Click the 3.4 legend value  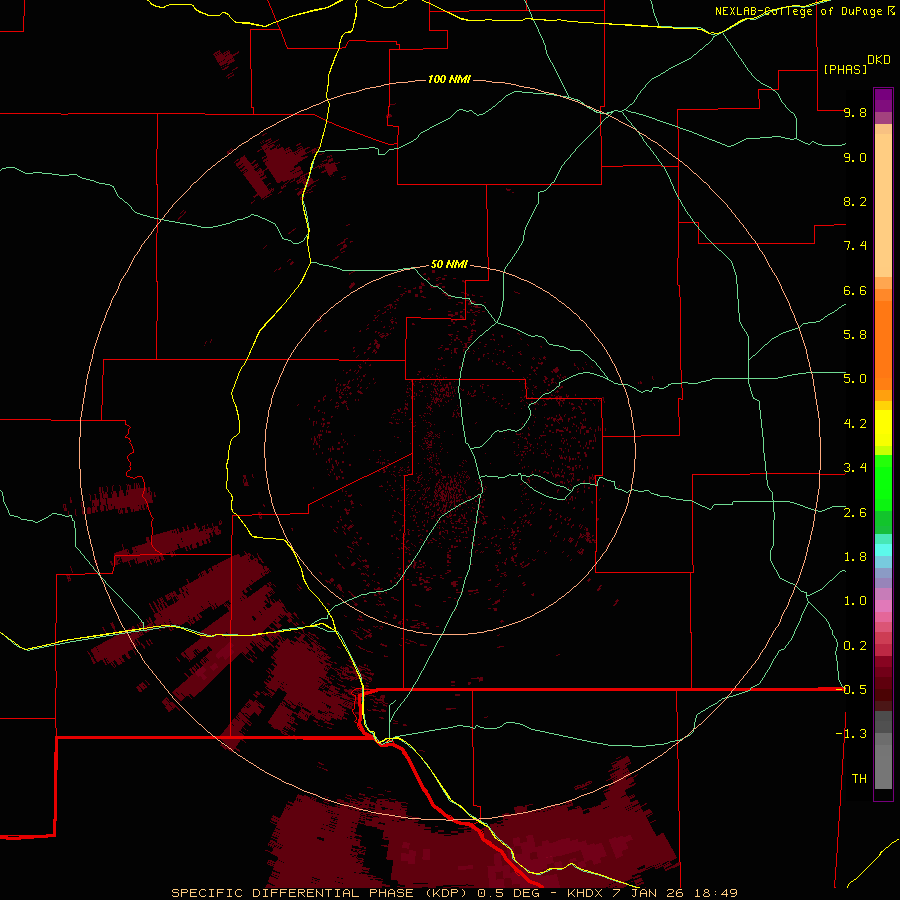pos(855,468)
